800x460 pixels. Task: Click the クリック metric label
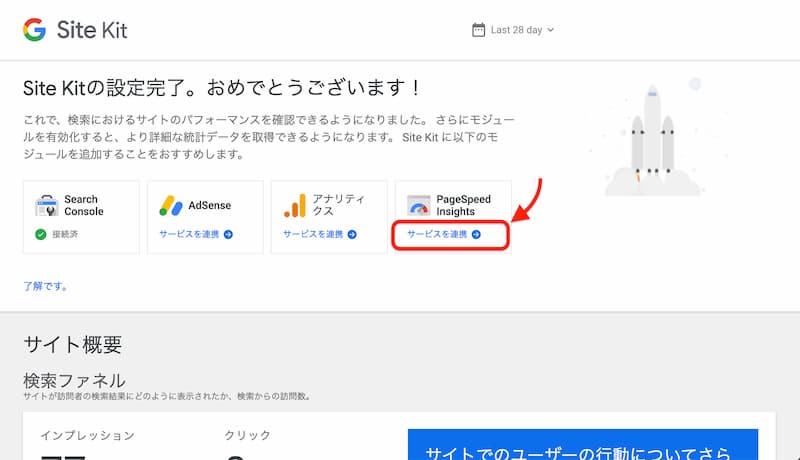[x=247, y=436]
